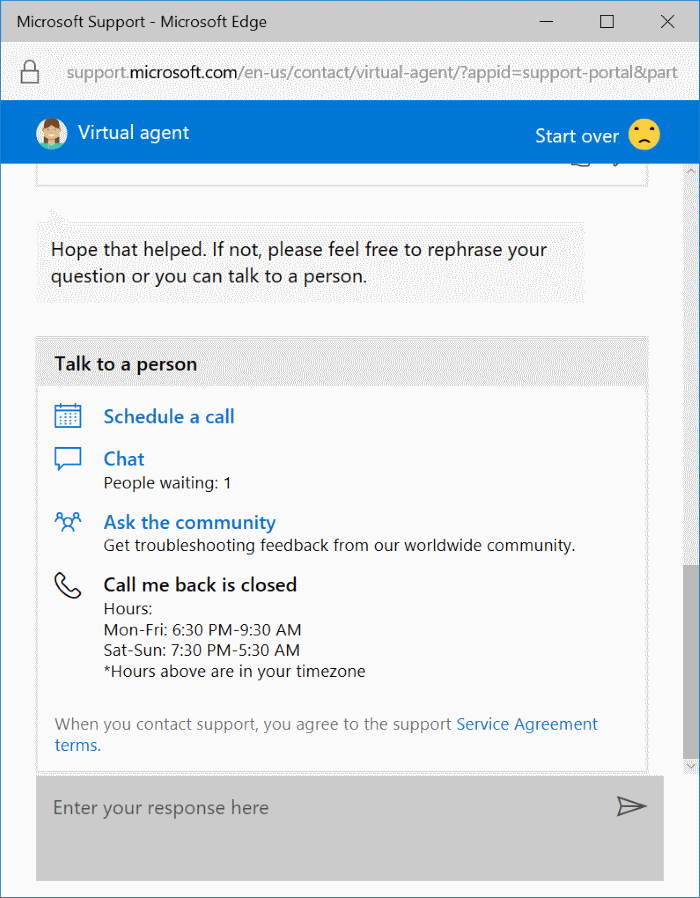Click the padlock site security icon

[x=30, y=72]
